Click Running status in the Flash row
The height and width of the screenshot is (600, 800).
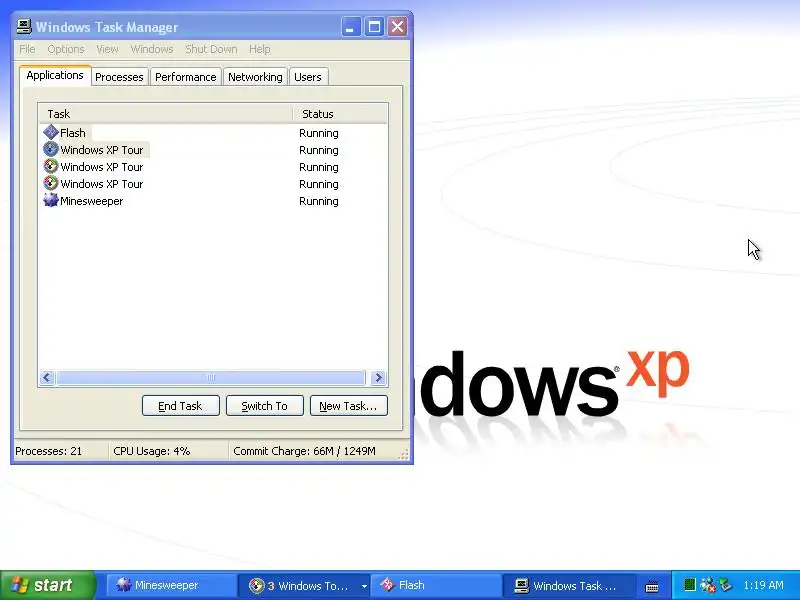click(x=319, y=133)
